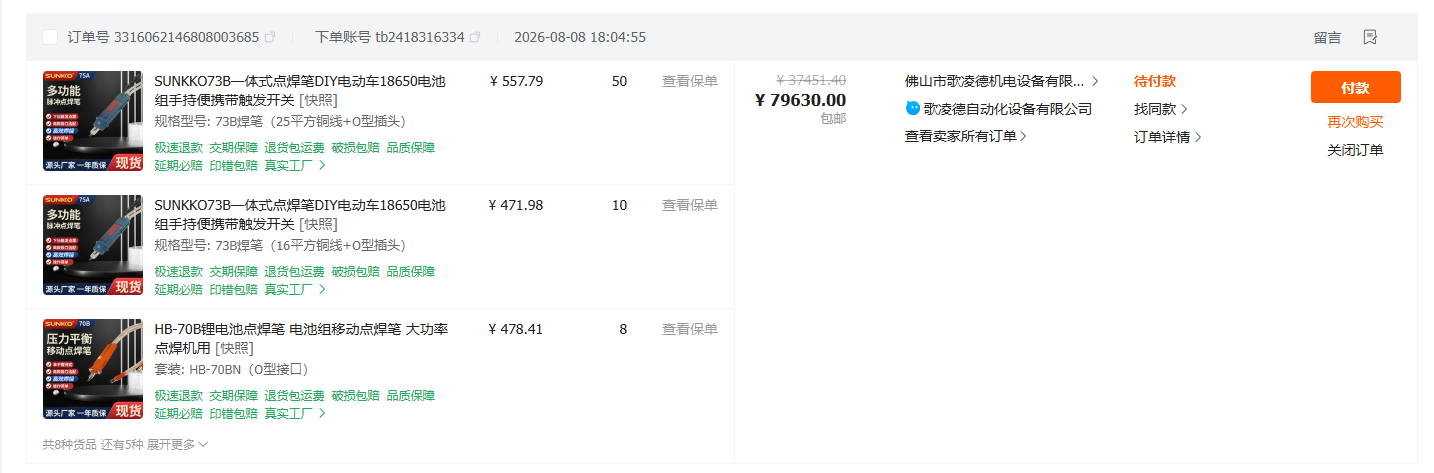1434x473 pixels.
Task: Chat with seller via the blue Wangwang icon
Action: pyautogui.click(x=912, y=108)
